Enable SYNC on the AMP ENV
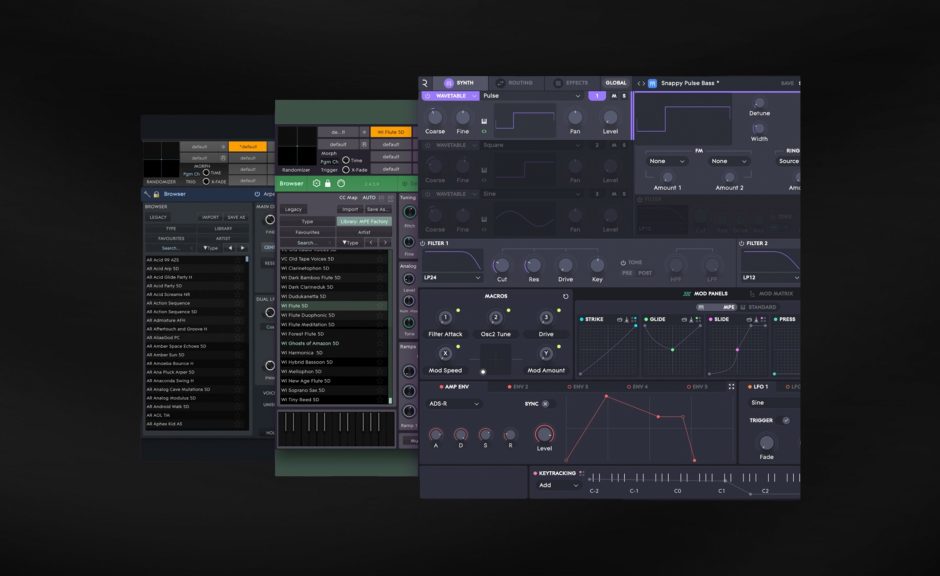 [x=545, y=404]
